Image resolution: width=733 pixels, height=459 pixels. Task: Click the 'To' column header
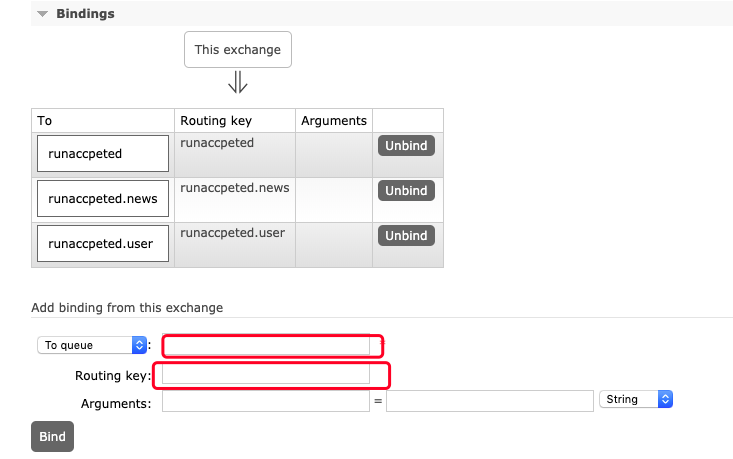(45, 121)
